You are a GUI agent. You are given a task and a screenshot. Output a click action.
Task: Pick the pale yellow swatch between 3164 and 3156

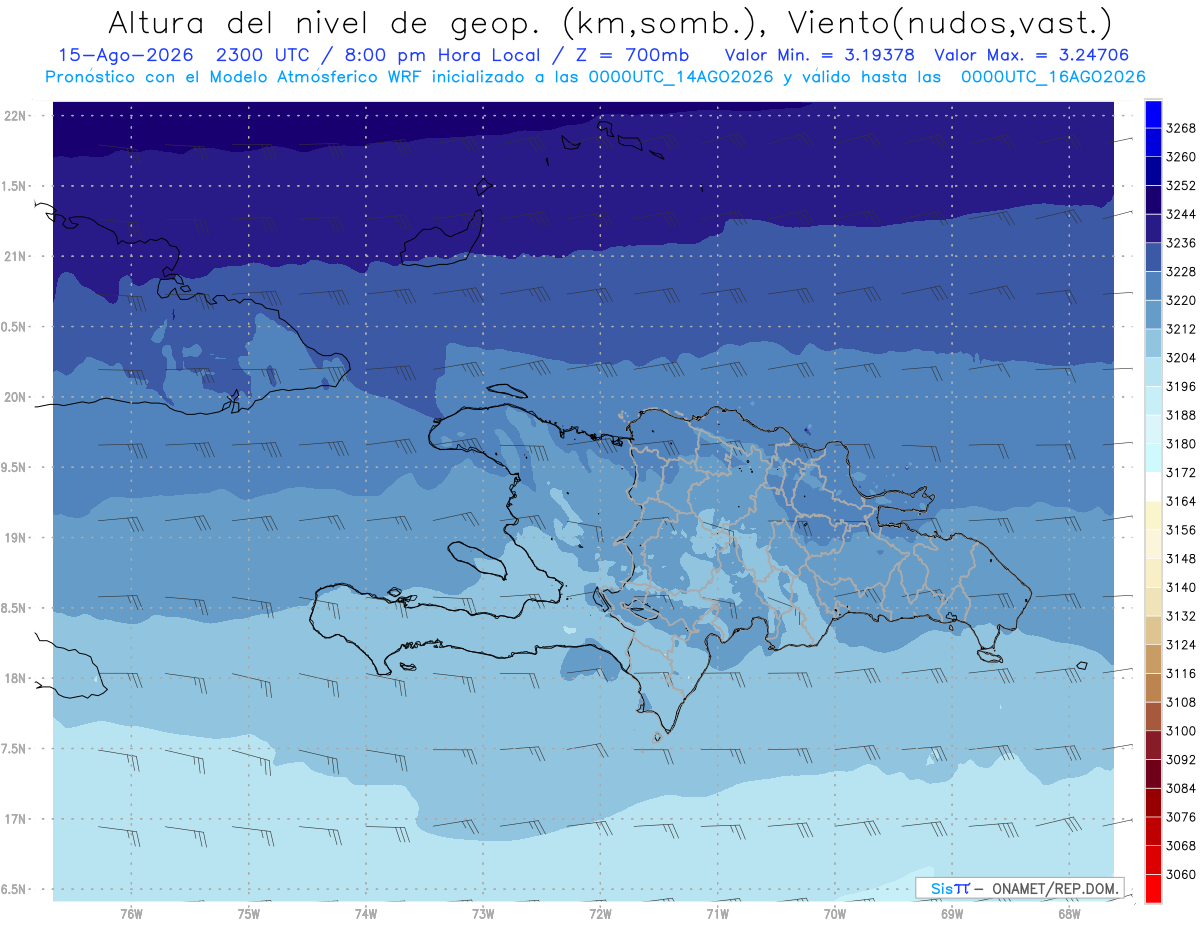(x=1153, y=516)
